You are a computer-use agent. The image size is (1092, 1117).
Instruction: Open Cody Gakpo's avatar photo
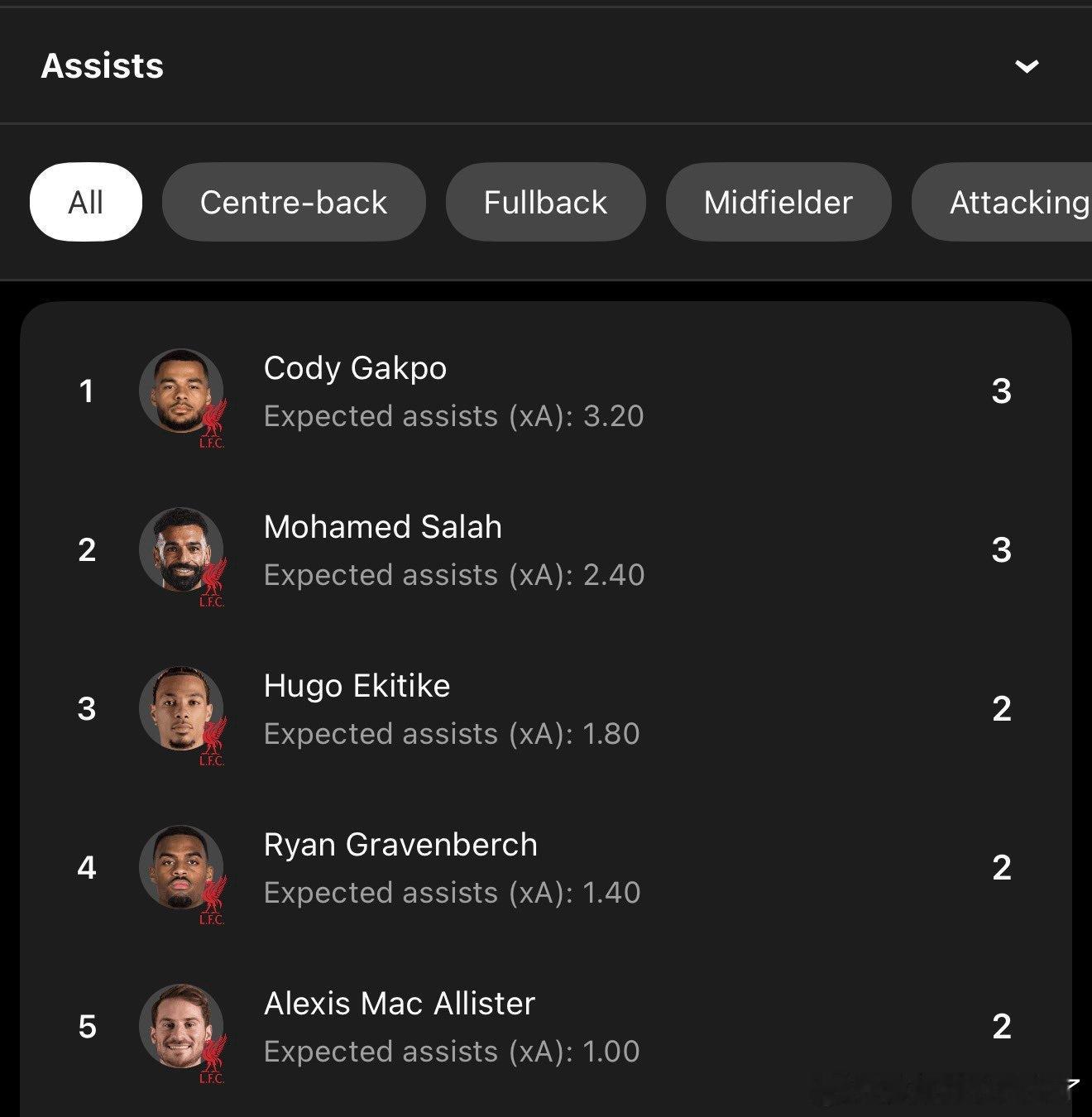tap(181, 391)
